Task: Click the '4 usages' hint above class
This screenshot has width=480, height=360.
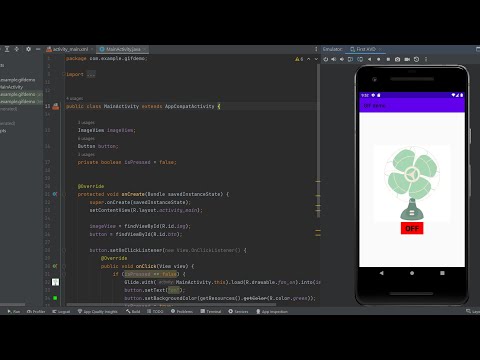Action: pos(74,98)
